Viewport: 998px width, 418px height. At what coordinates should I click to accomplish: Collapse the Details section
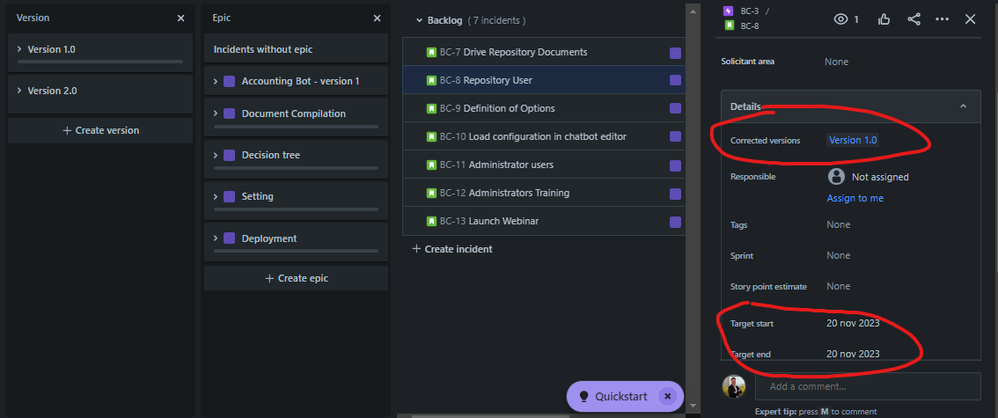(x=963, y=106)
